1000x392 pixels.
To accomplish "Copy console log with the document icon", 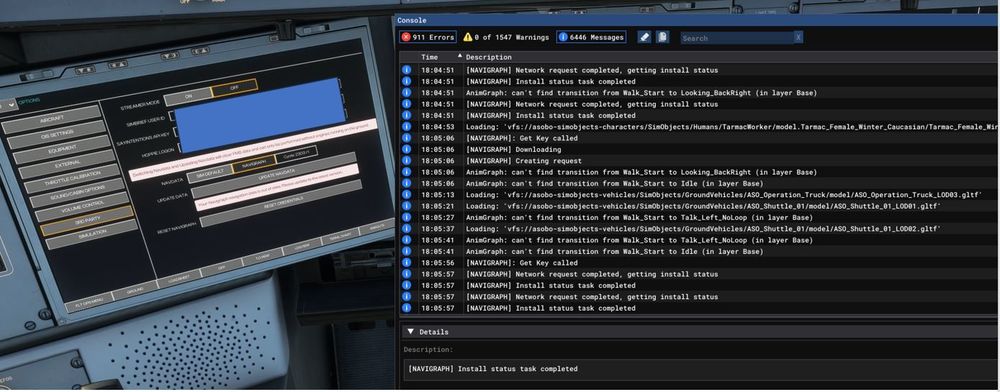I will point(663,38).
